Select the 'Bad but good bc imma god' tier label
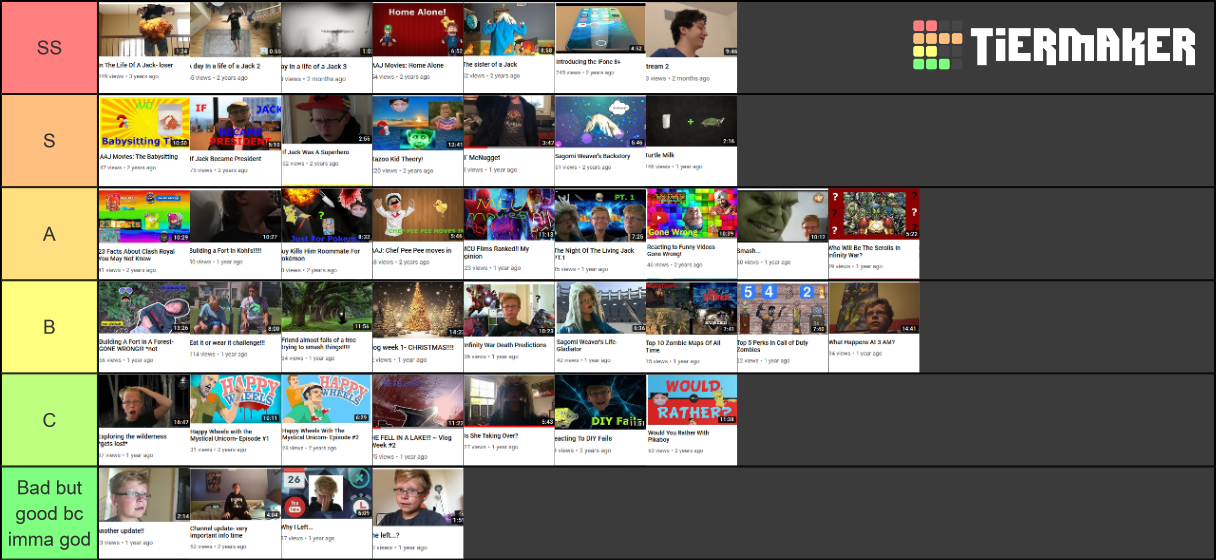 [49, 513]
